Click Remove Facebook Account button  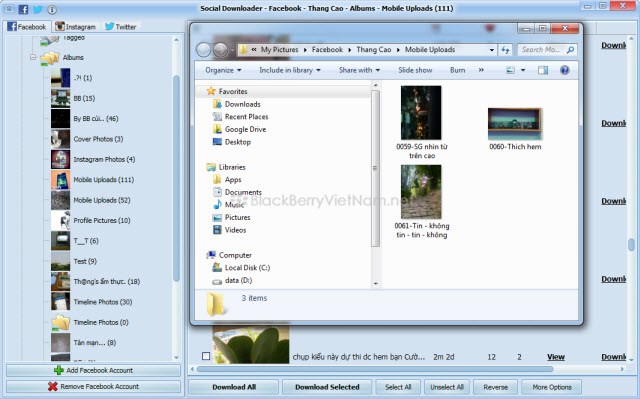tap(93, 386)
